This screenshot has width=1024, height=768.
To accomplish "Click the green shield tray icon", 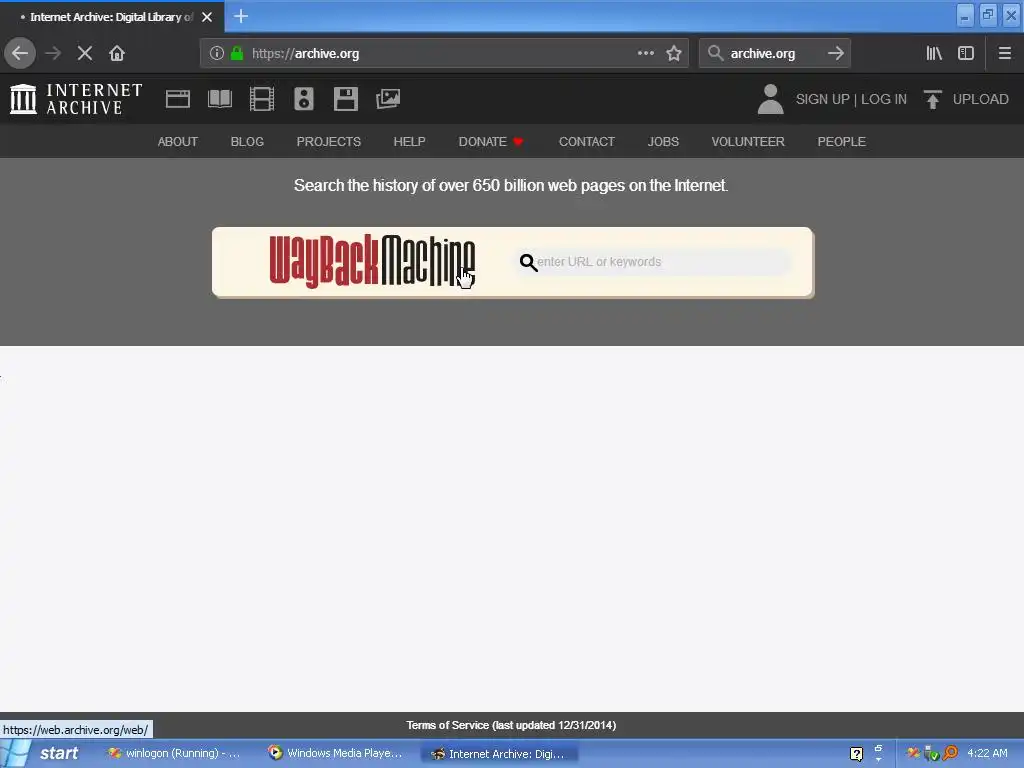I will (x=931, y=754).
